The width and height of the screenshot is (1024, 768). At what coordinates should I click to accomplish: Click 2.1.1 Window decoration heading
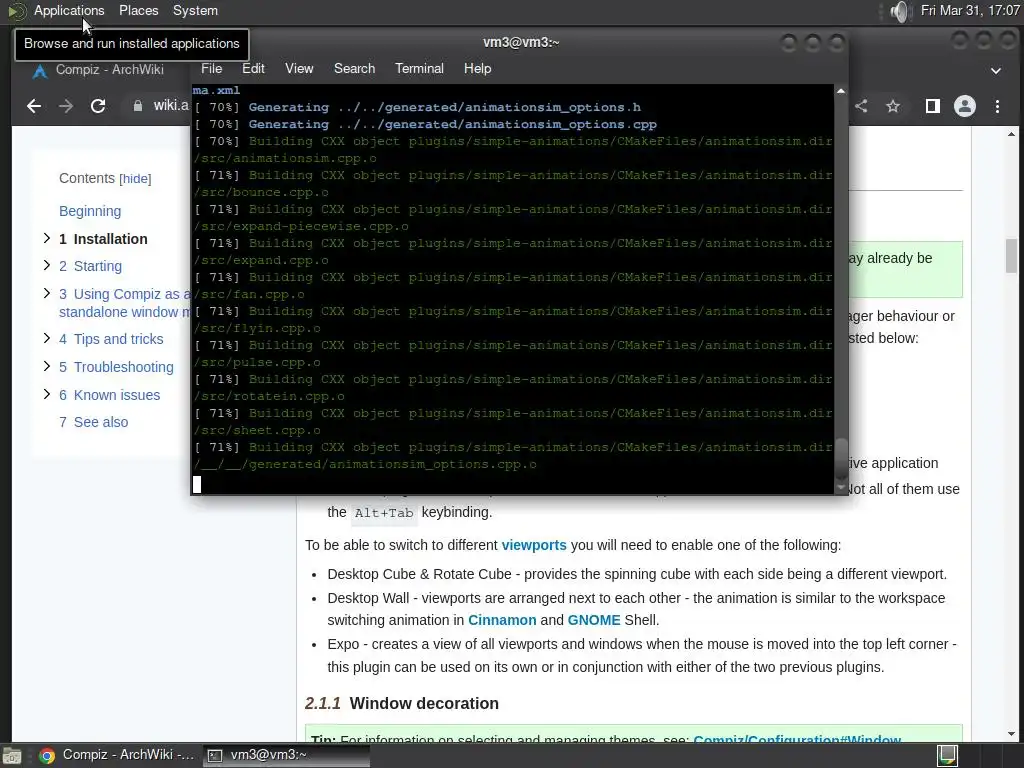point(402,703)
